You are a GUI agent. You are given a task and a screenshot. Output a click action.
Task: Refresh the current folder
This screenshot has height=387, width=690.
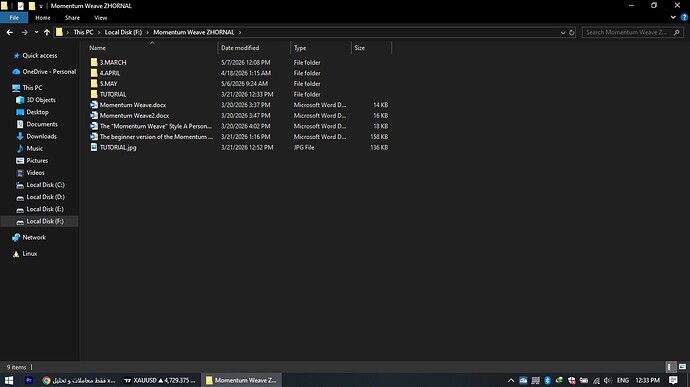coord(572,33)
